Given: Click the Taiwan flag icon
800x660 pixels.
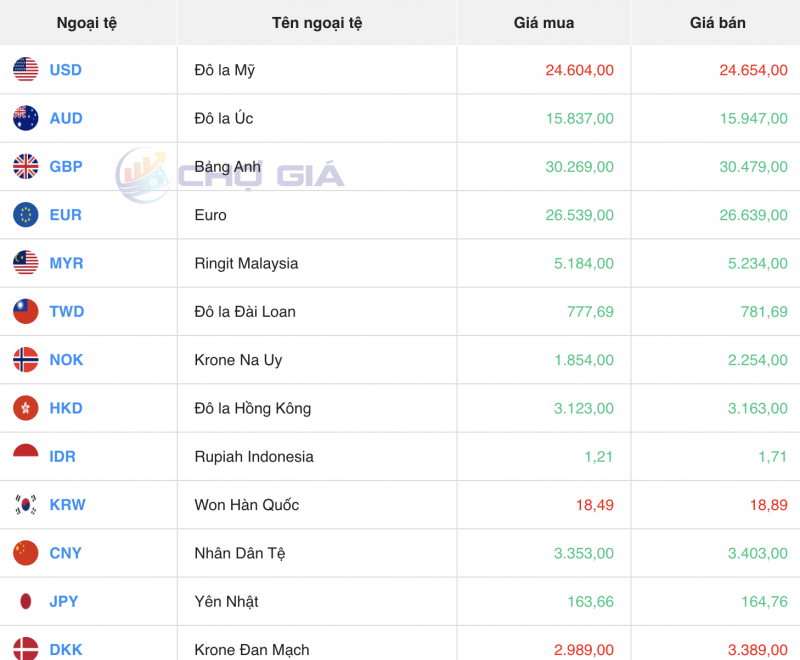Looking at the screenshot, I should click(x=26, y=312).
